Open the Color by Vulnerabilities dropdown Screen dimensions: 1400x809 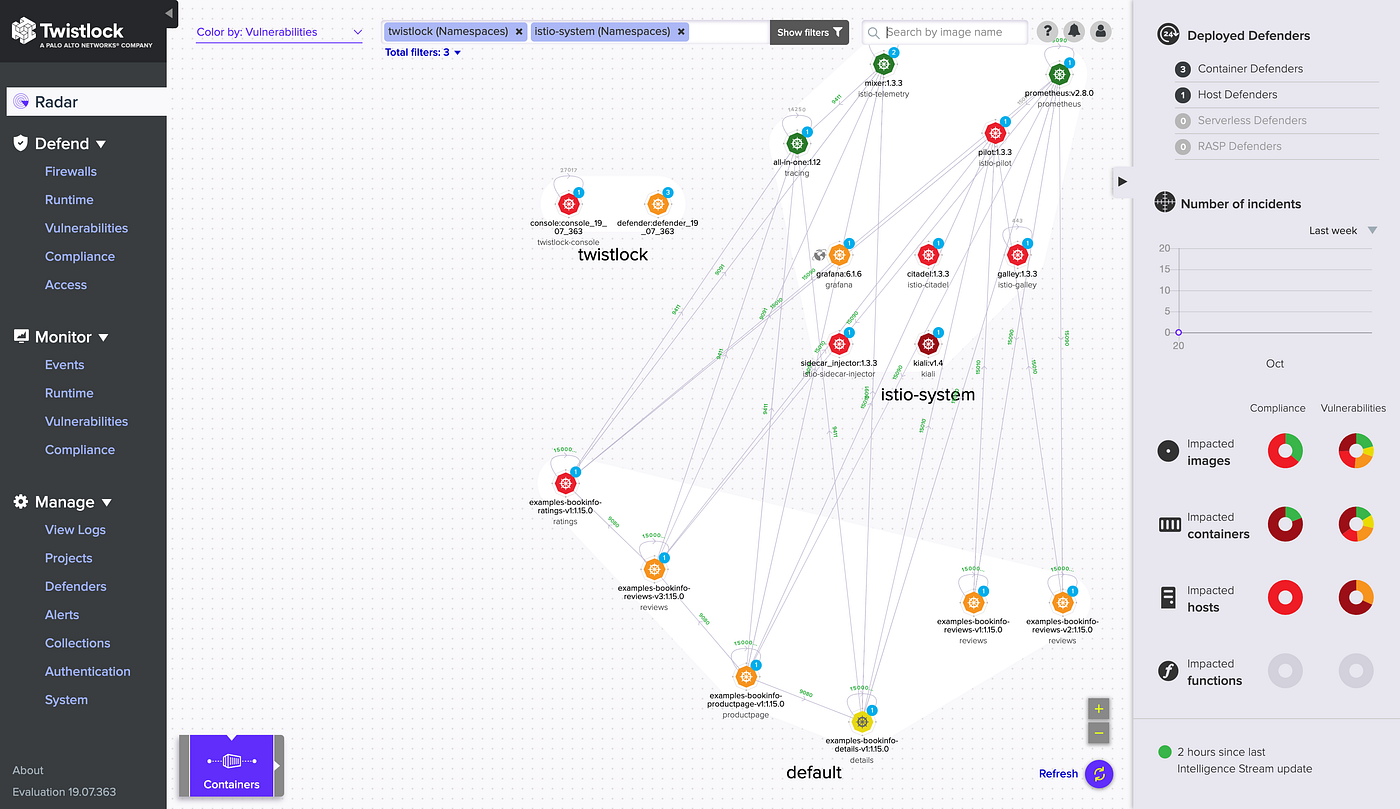[x=279, y=32]
